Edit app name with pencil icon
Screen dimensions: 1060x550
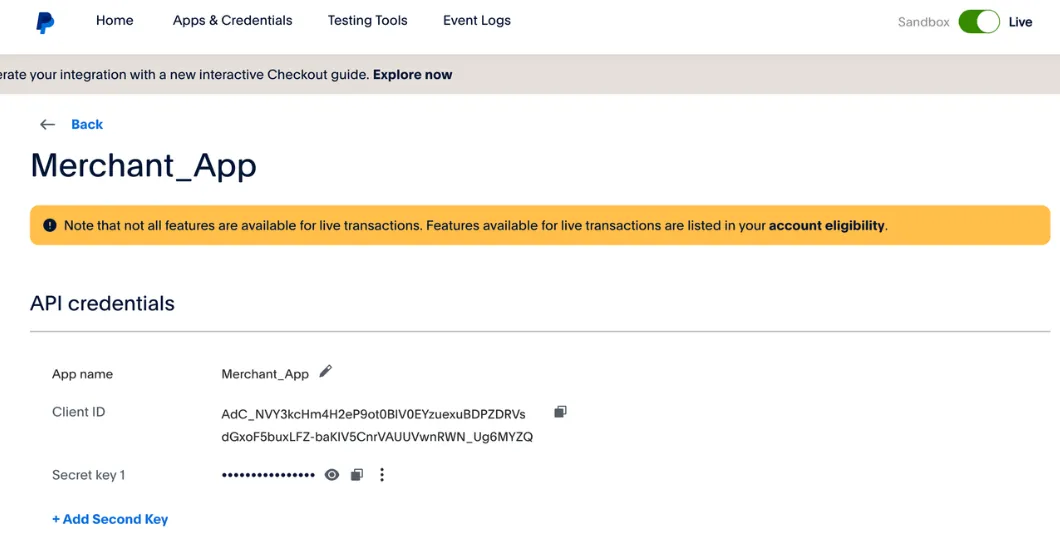coord(326,371)
